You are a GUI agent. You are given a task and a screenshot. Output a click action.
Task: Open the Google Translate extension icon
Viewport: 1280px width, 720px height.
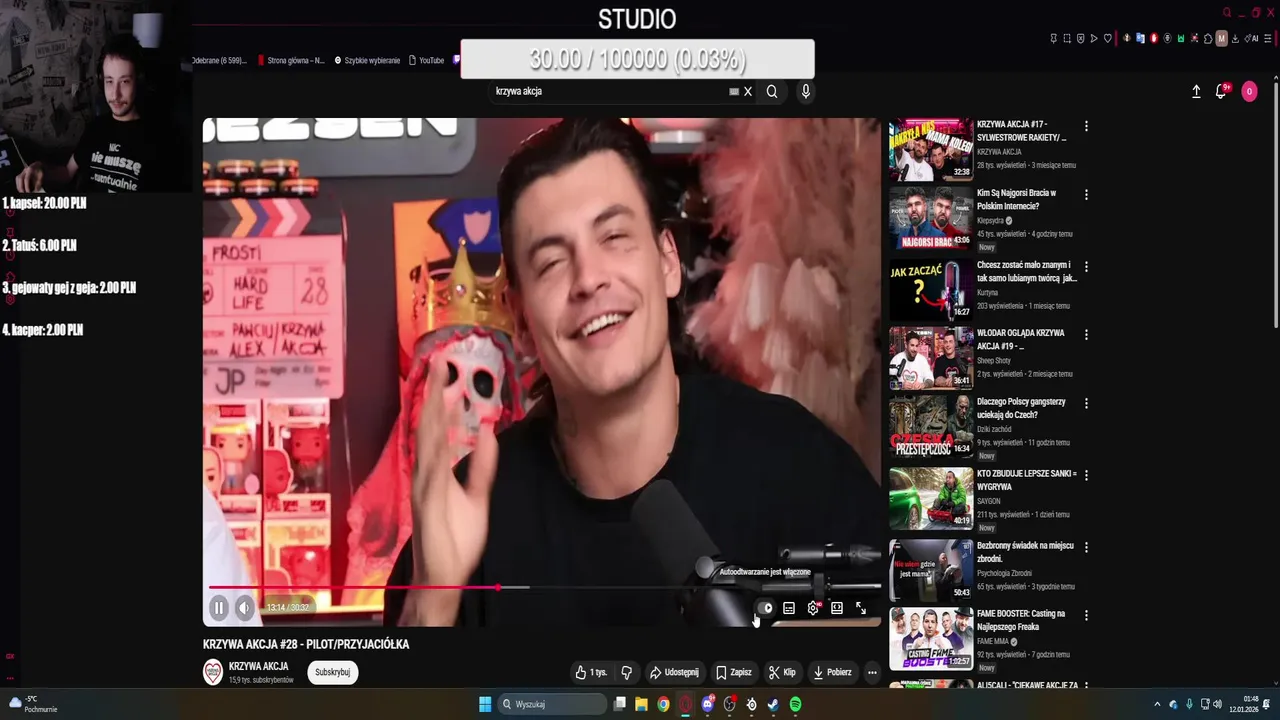click(1140, 39)
